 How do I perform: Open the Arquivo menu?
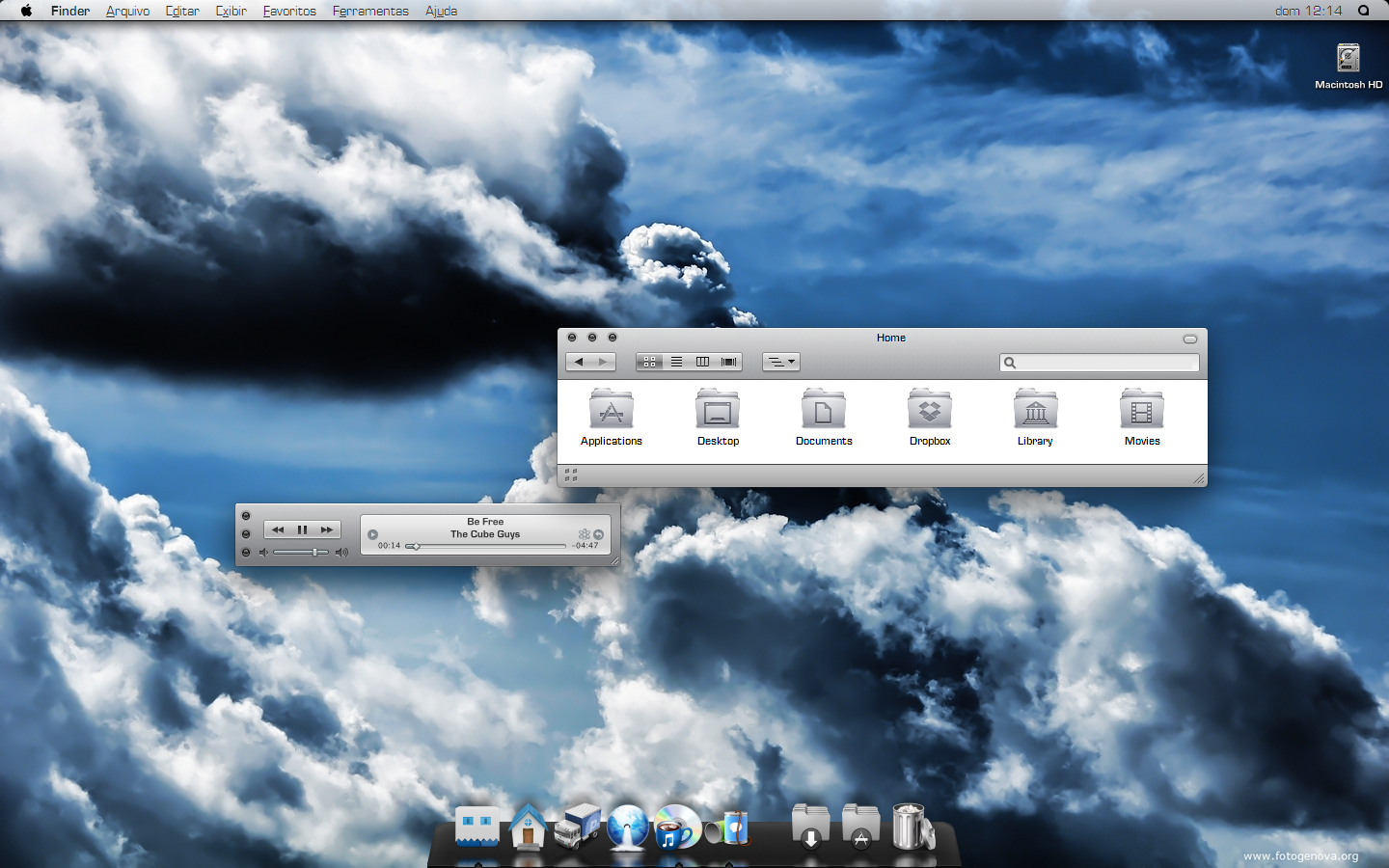pos(128,11)
